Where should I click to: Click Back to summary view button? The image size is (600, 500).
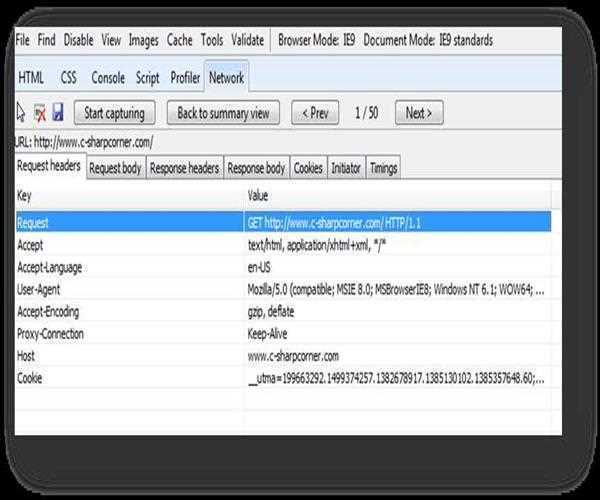(223, 113)
